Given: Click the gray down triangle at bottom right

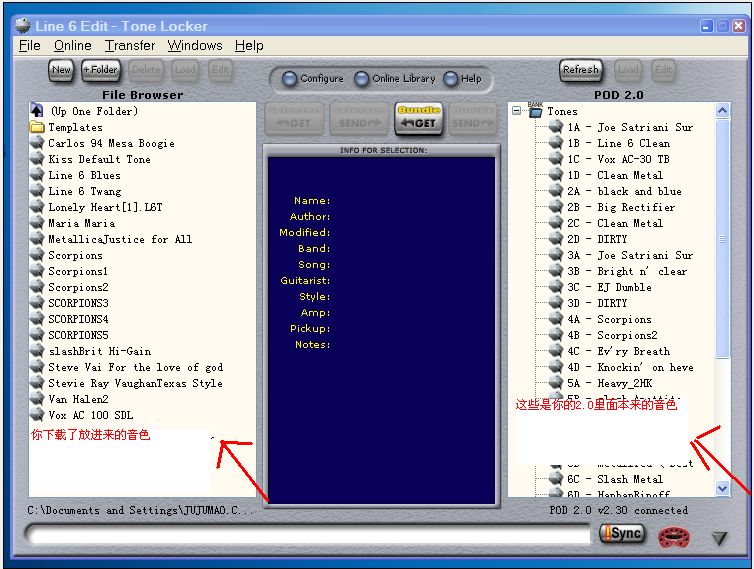Looking at the screenshot, I should click(719, 538).
